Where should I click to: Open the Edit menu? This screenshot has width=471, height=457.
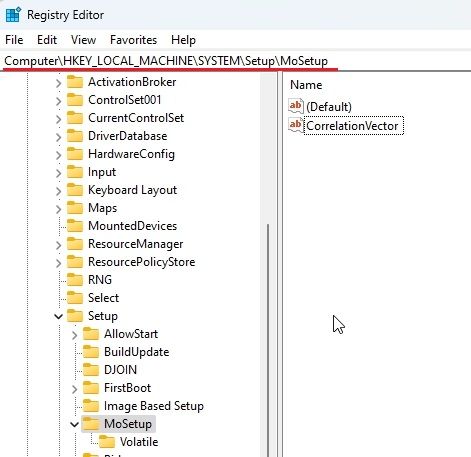click(47, 40)
